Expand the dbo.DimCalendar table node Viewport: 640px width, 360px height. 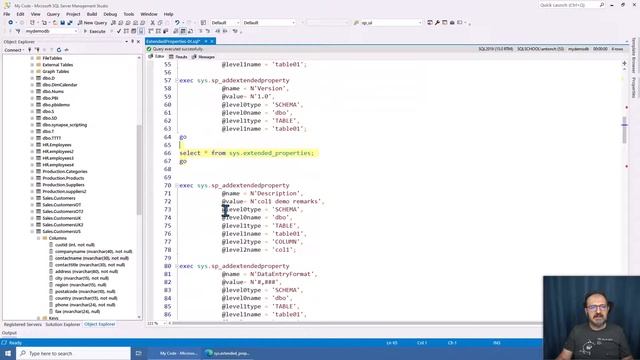tap(32, 85)
